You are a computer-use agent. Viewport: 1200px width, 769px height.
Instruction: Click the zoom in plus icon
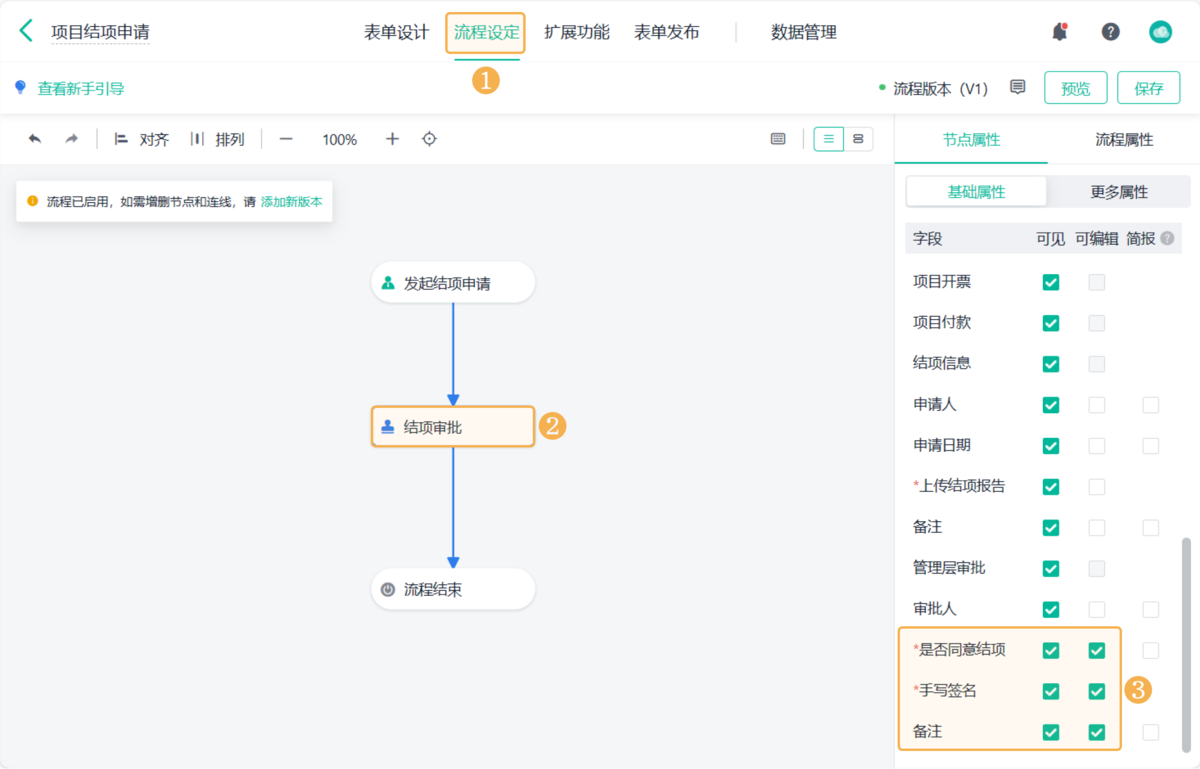(392, 139)
